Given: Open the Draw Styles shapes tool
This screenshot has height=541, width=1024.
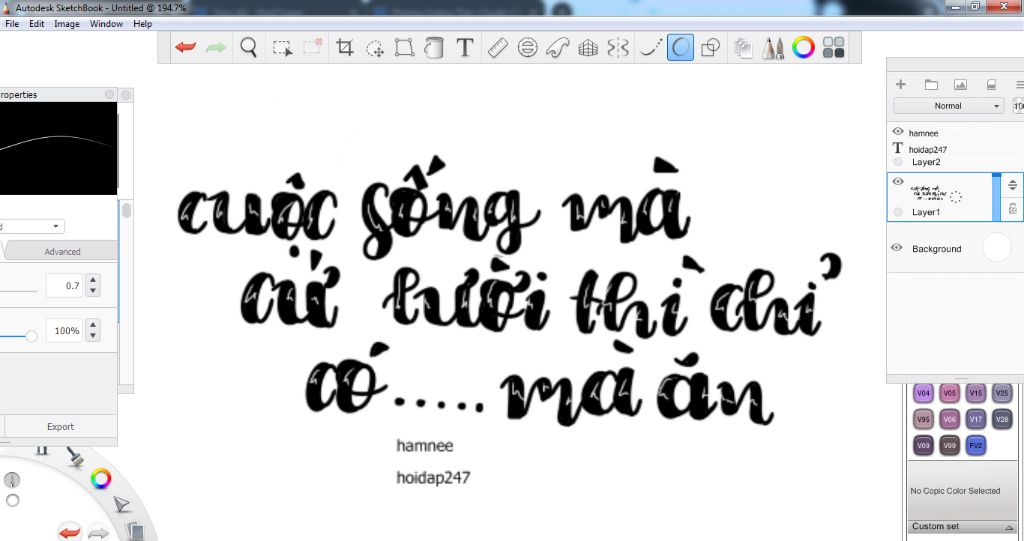Looking at the screenshot, I should 710,47.
